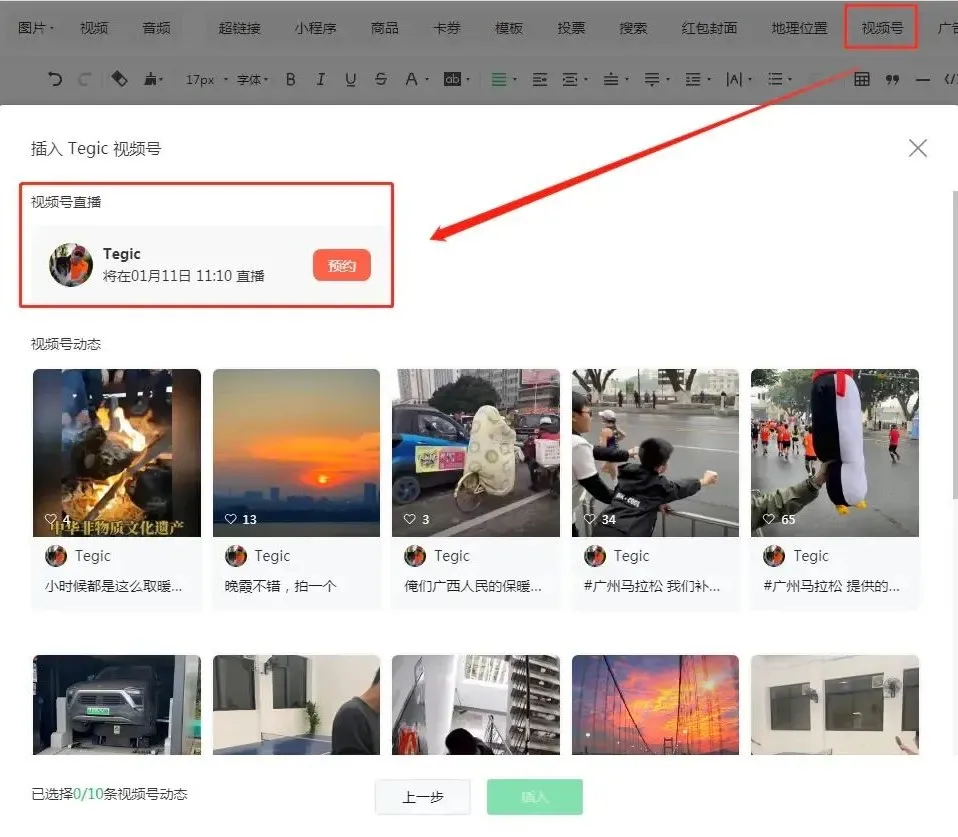The height and width of the screenshot is (837, 958).
Task: Insert blockquote with quotation icon
Action: pos(892,79)
